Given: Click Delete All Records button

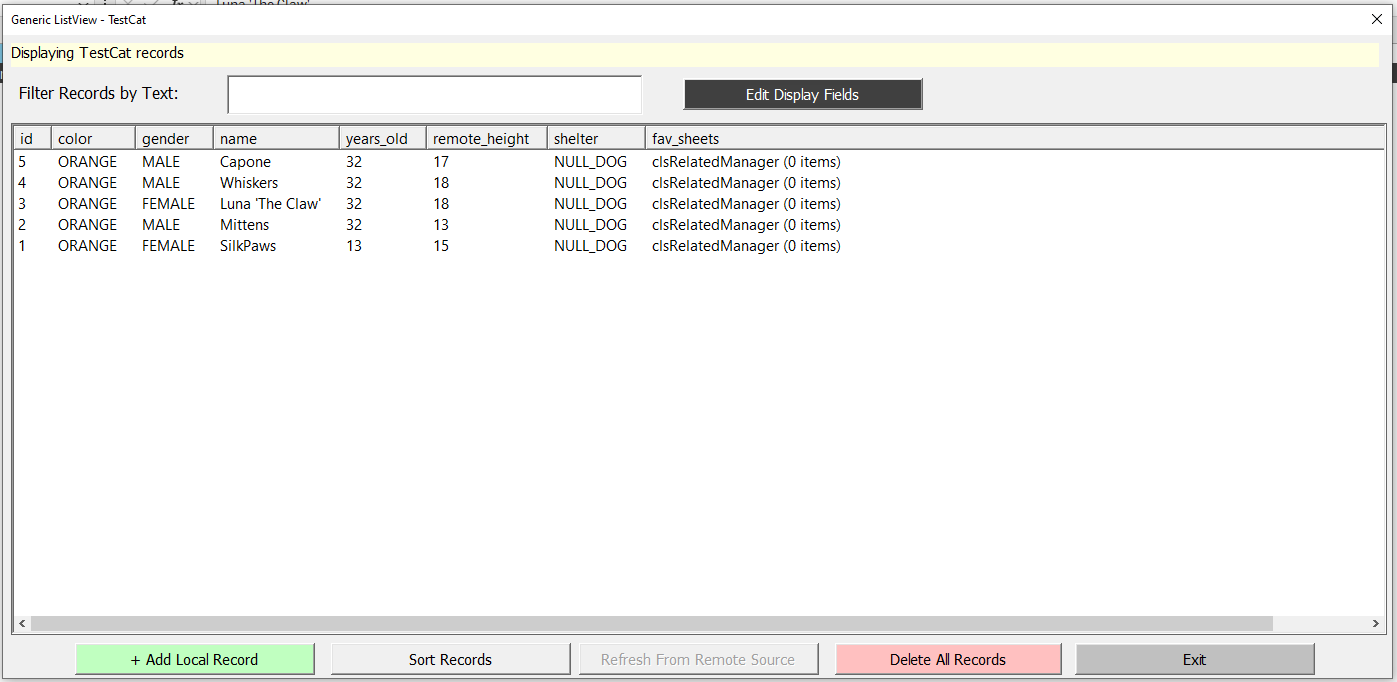Looking at the screenshot, I should pos(948,660).
